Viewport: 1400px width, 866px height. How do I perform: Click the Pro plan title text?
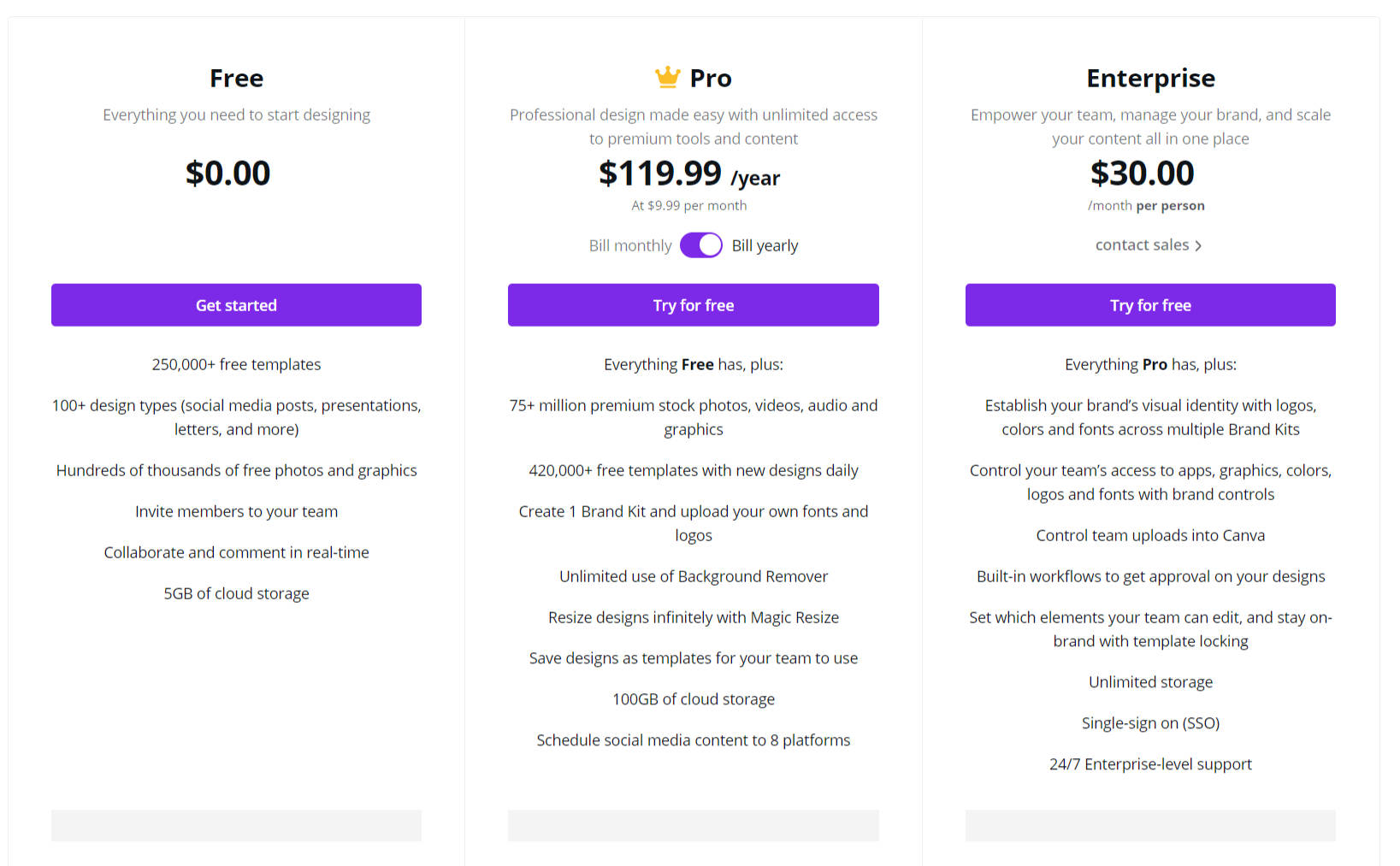point(711,78)
